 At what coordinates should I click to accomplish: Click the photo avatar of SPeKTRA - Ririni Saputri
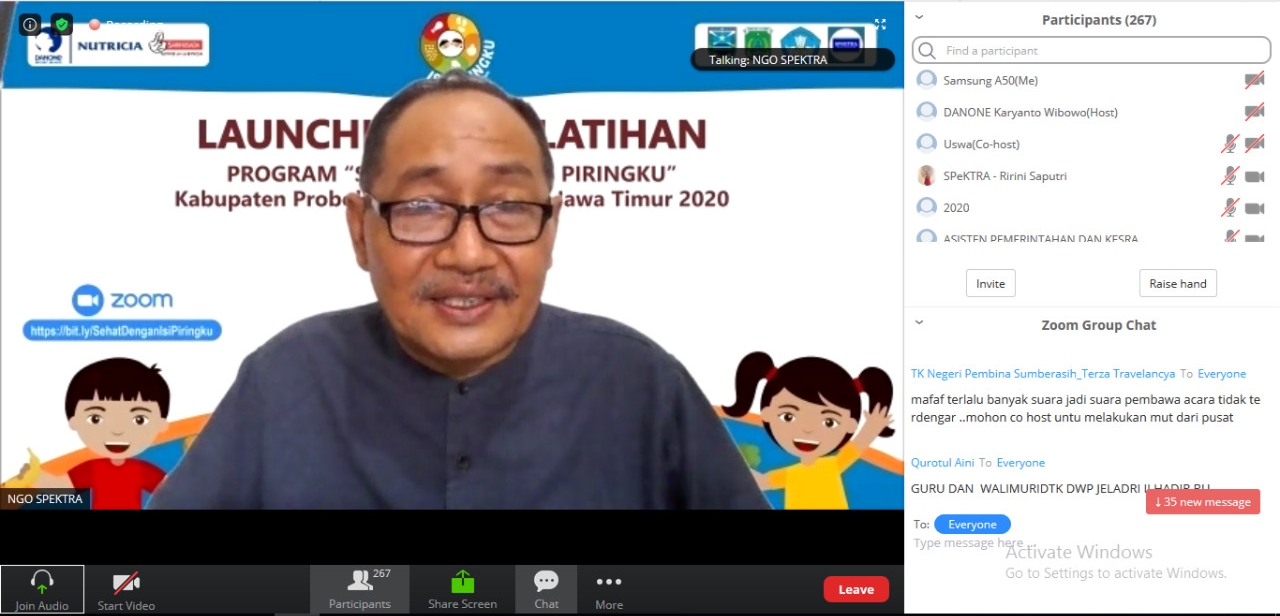pyautogui.click(x=927, y=176)
